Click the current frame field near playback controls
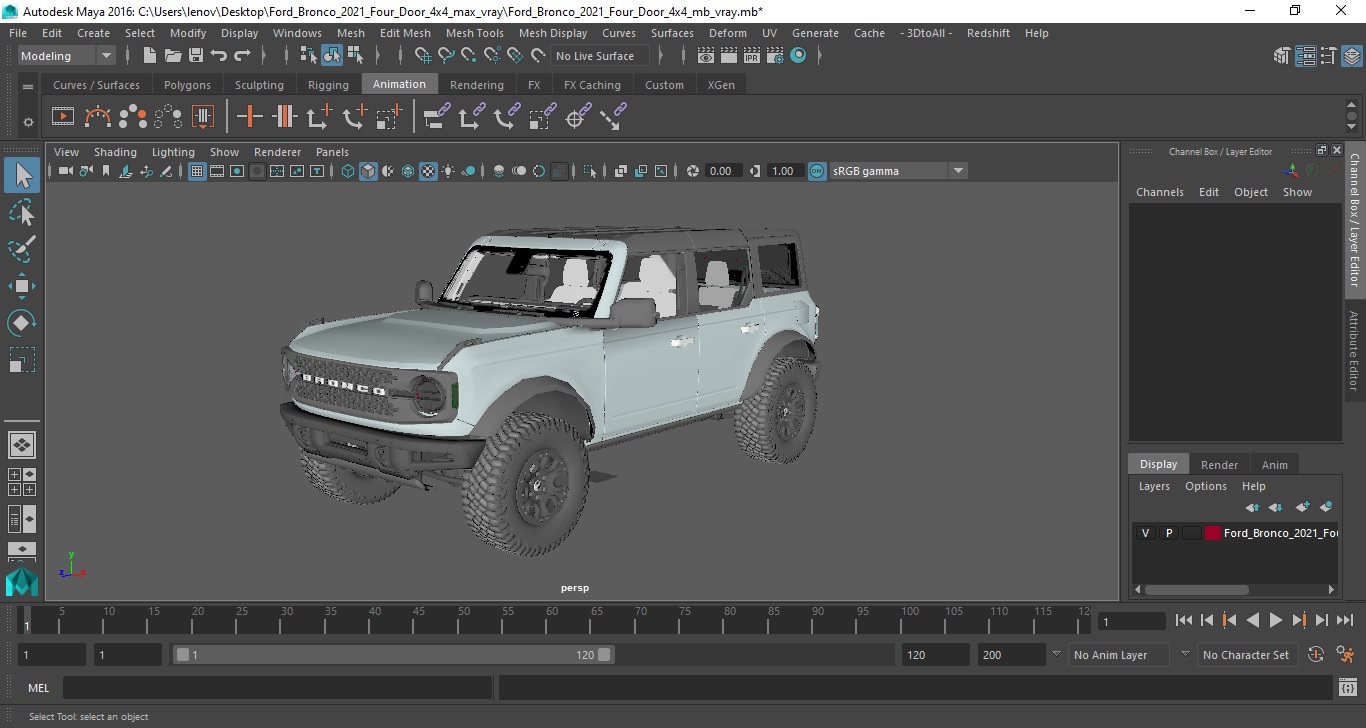This screenshot has width=1366, height=728. point(1131,621)
